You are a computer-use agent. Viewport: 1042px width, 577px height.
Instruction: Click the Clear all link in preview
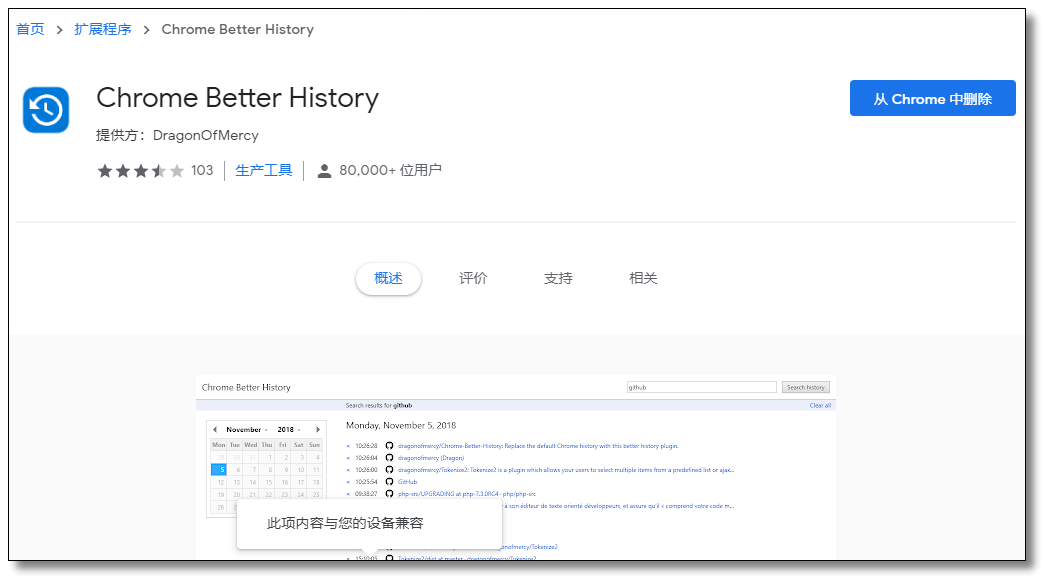820,405
